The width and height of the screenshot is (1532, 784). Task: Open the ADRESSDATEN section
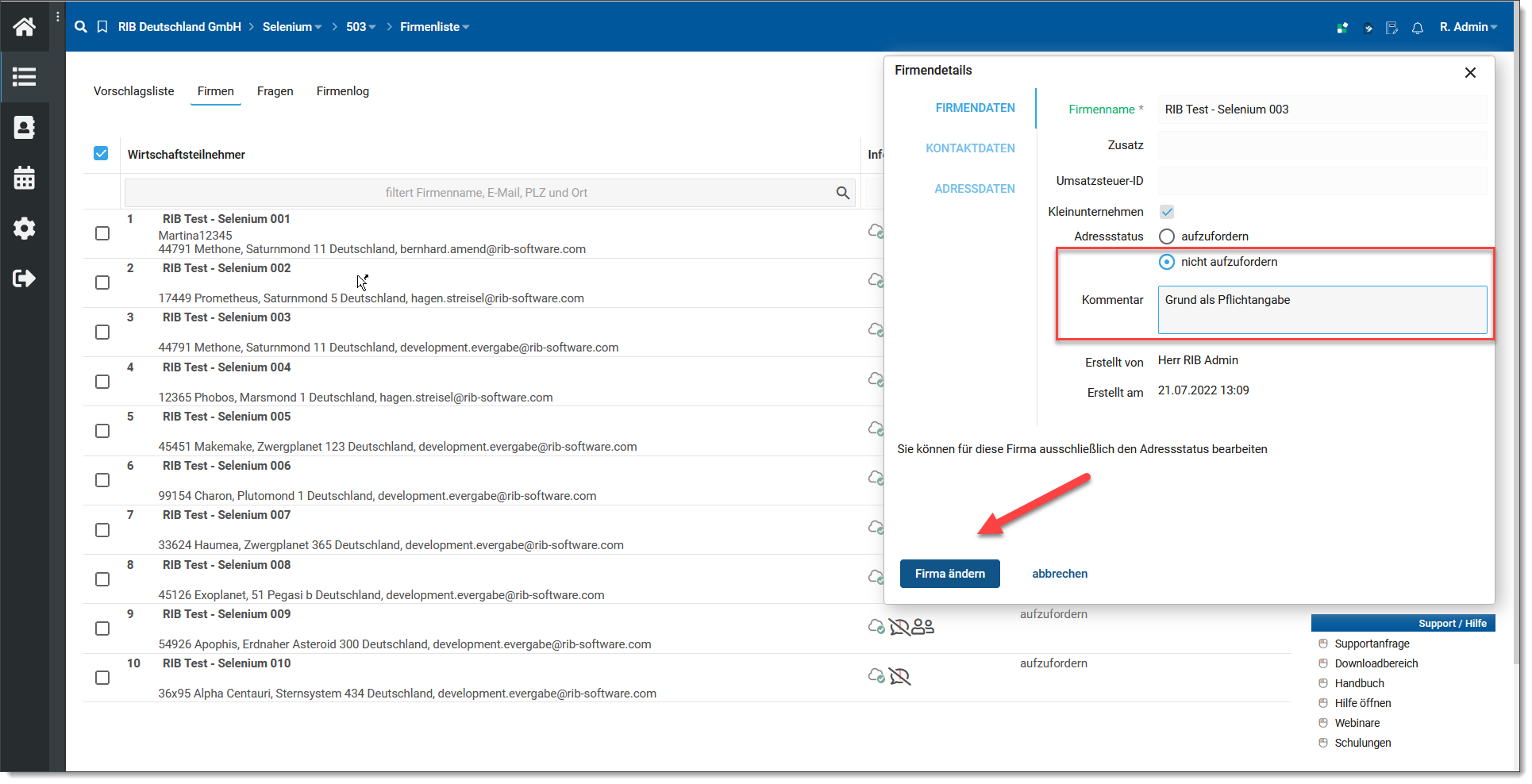point(975,189)
